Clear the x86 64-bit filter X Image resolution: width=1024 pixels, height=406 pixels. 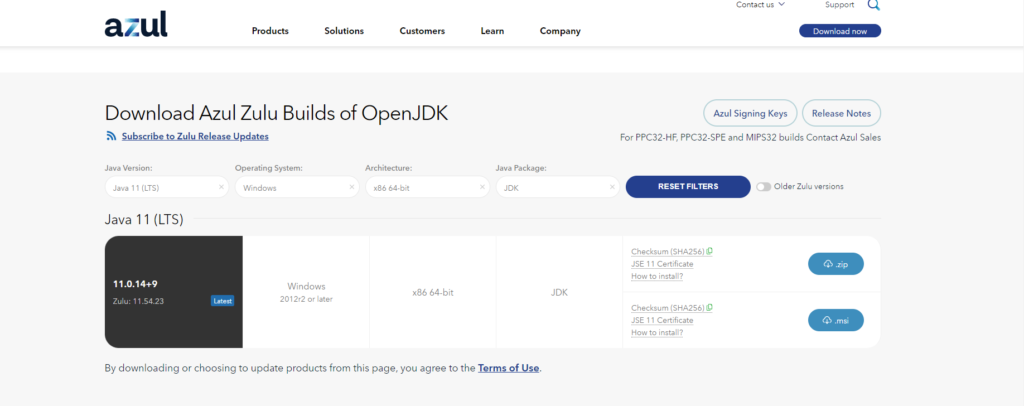pos(483,187)
